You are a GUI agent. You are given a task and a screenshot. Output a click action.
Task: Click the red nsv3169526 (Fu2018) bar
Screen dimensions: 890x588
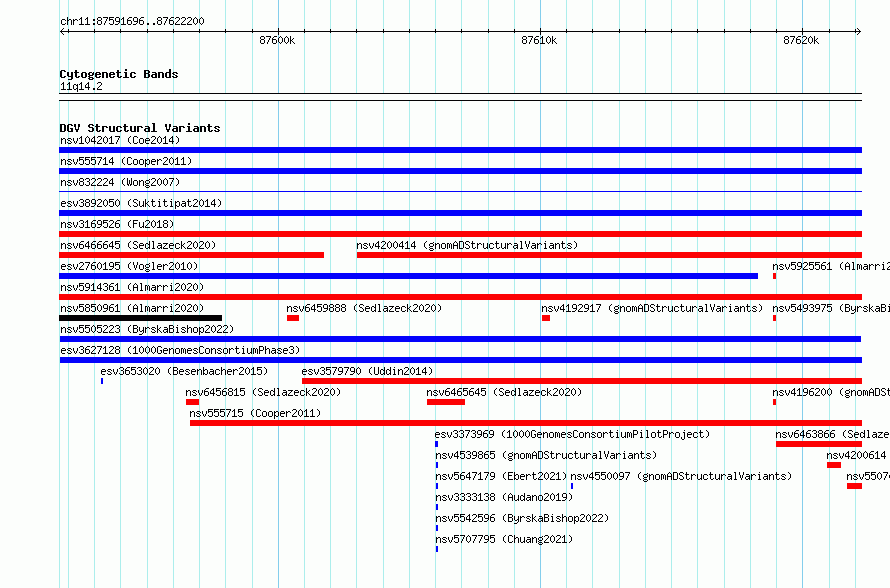pyautogui.click(x=460, y=234)
